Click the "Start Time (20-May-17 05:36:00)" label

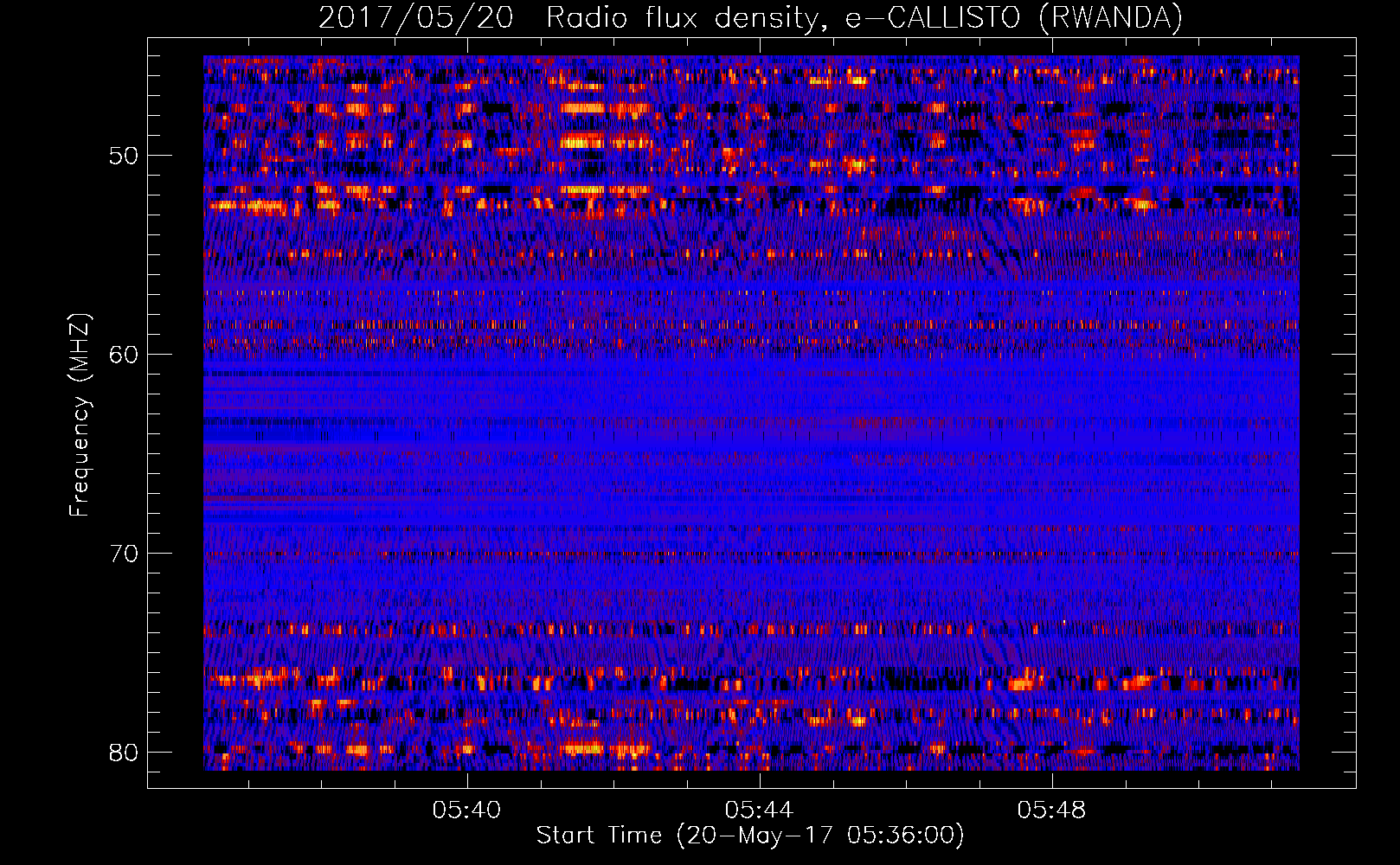tap(749, 836)
